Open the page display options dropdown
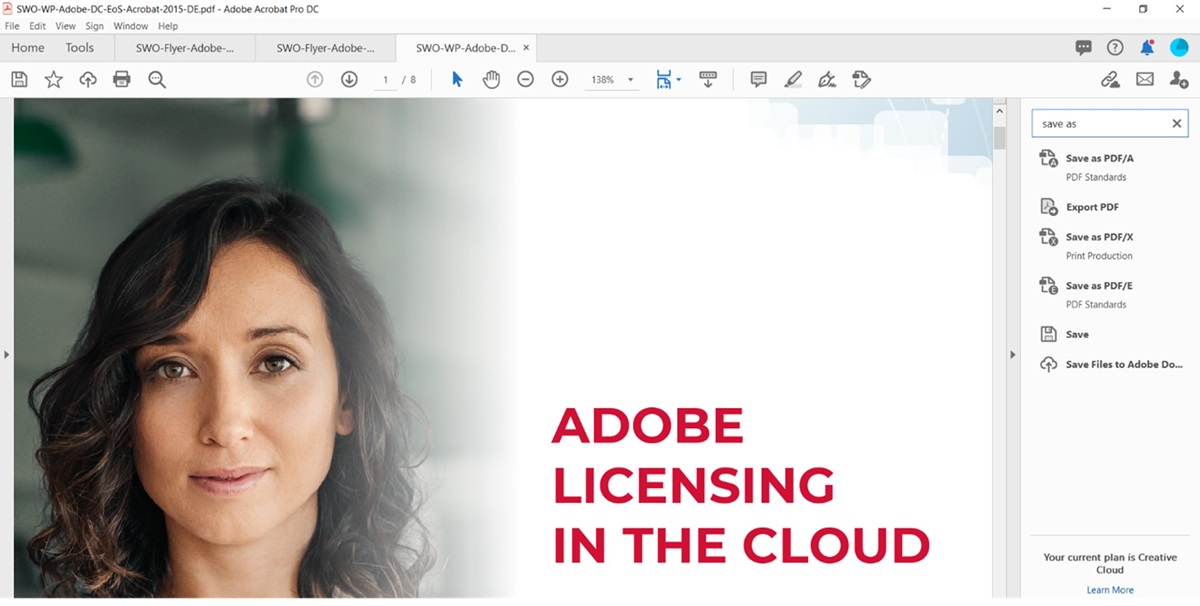Image resolution: width=1200 pixels, height=606 pixels. tap(676, 79)
